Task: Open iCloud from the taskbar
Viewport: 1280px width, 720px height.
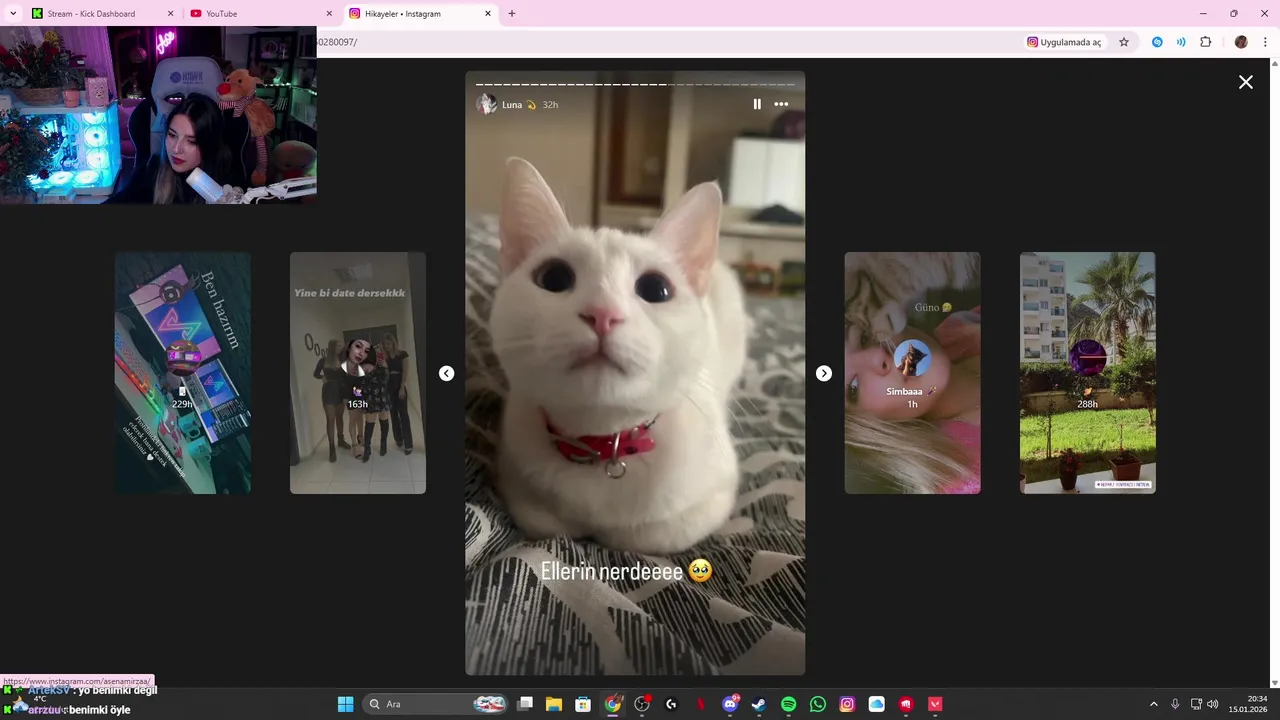Action: click(x=876, y=704)
